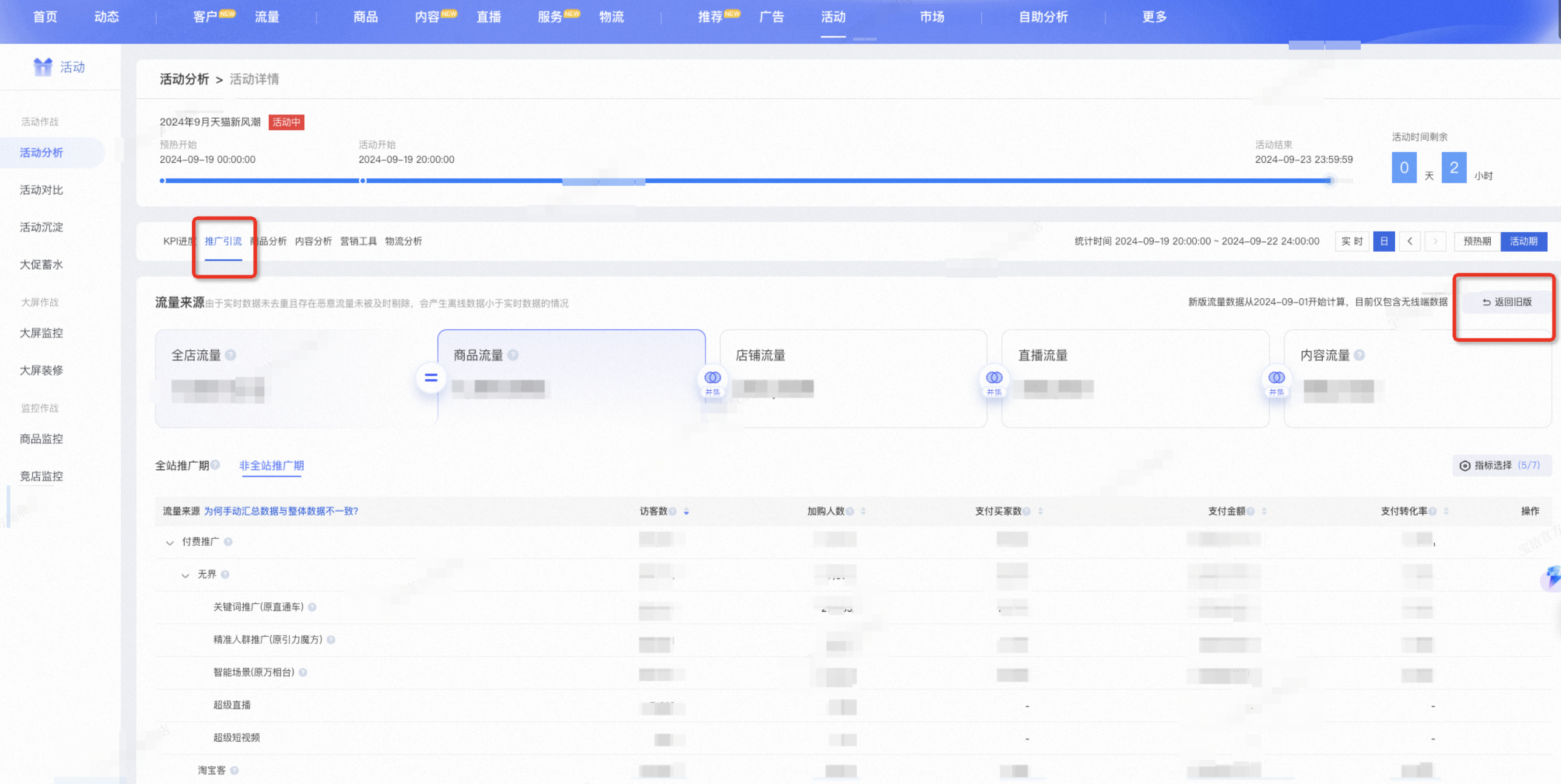Open 商品监控 in the sidebar
This screenshot has width=1561, height=784.
(41, 439)
